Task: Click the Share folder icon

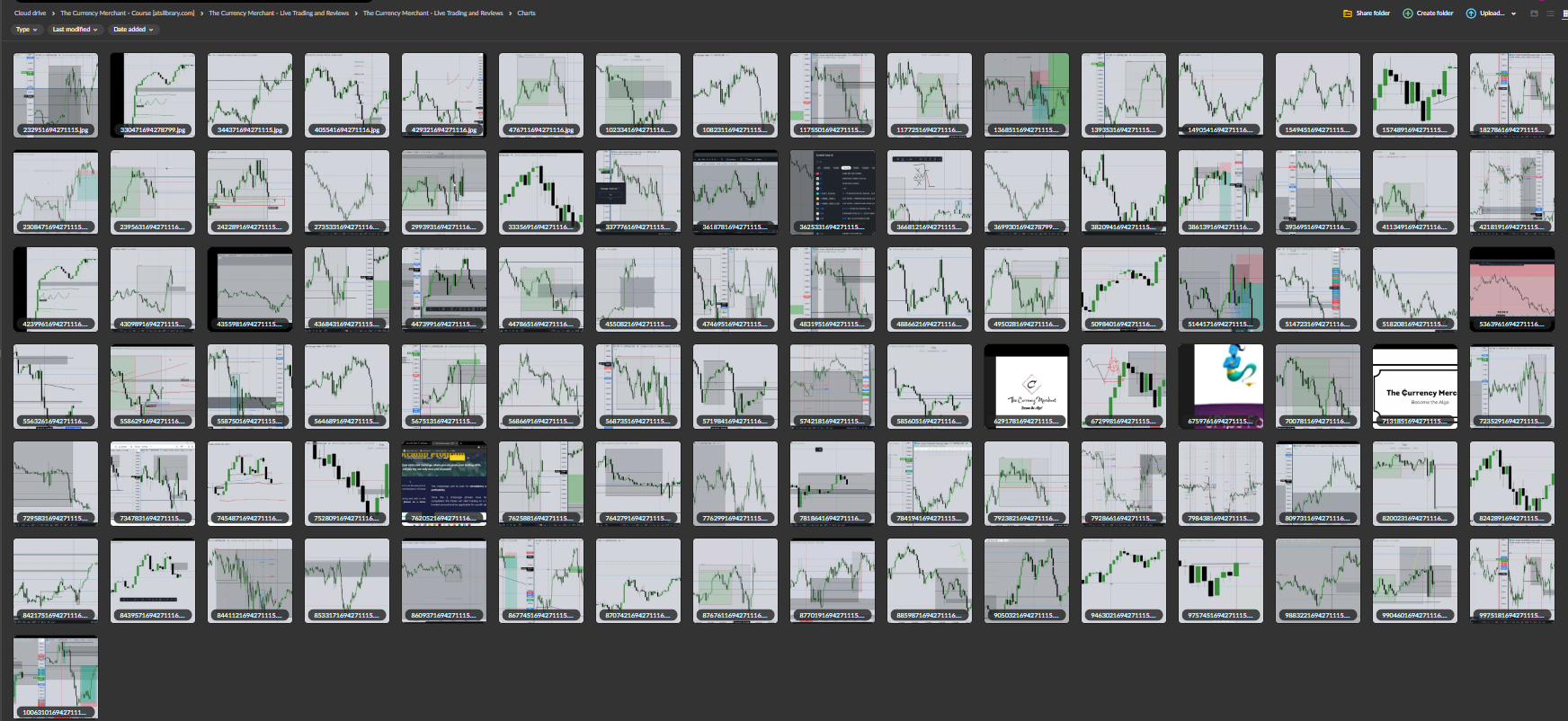Action: [1347, 13]
